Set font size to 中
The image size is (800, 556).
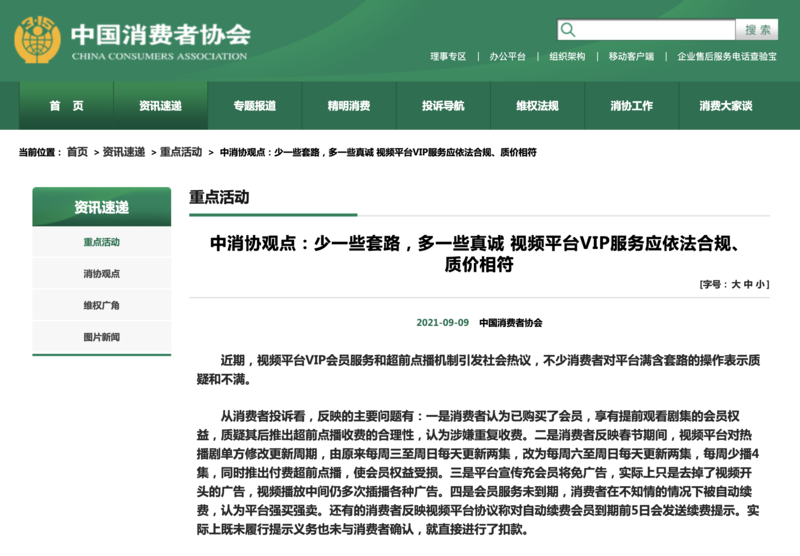pos(748,284)
